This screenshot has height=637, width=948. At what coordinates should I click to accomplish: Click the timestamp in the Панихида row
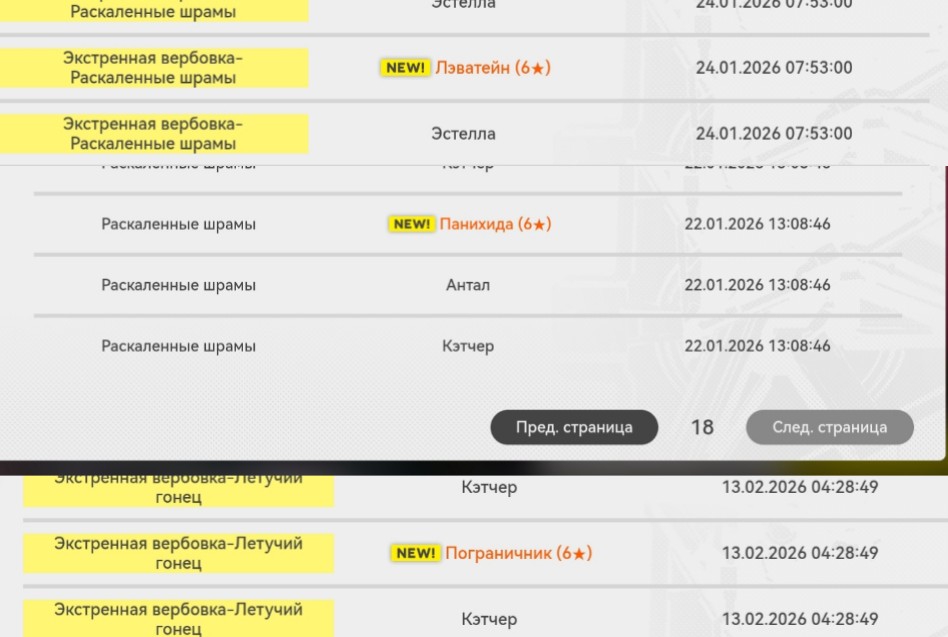click(x=757, y=224)
